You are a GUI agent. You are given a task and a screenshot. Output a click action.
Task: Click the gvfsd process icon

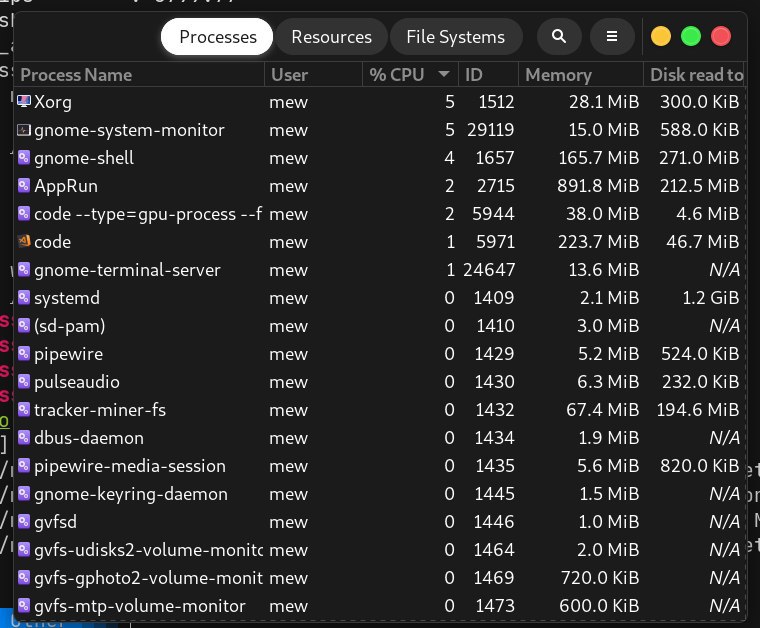click(24, 522)
